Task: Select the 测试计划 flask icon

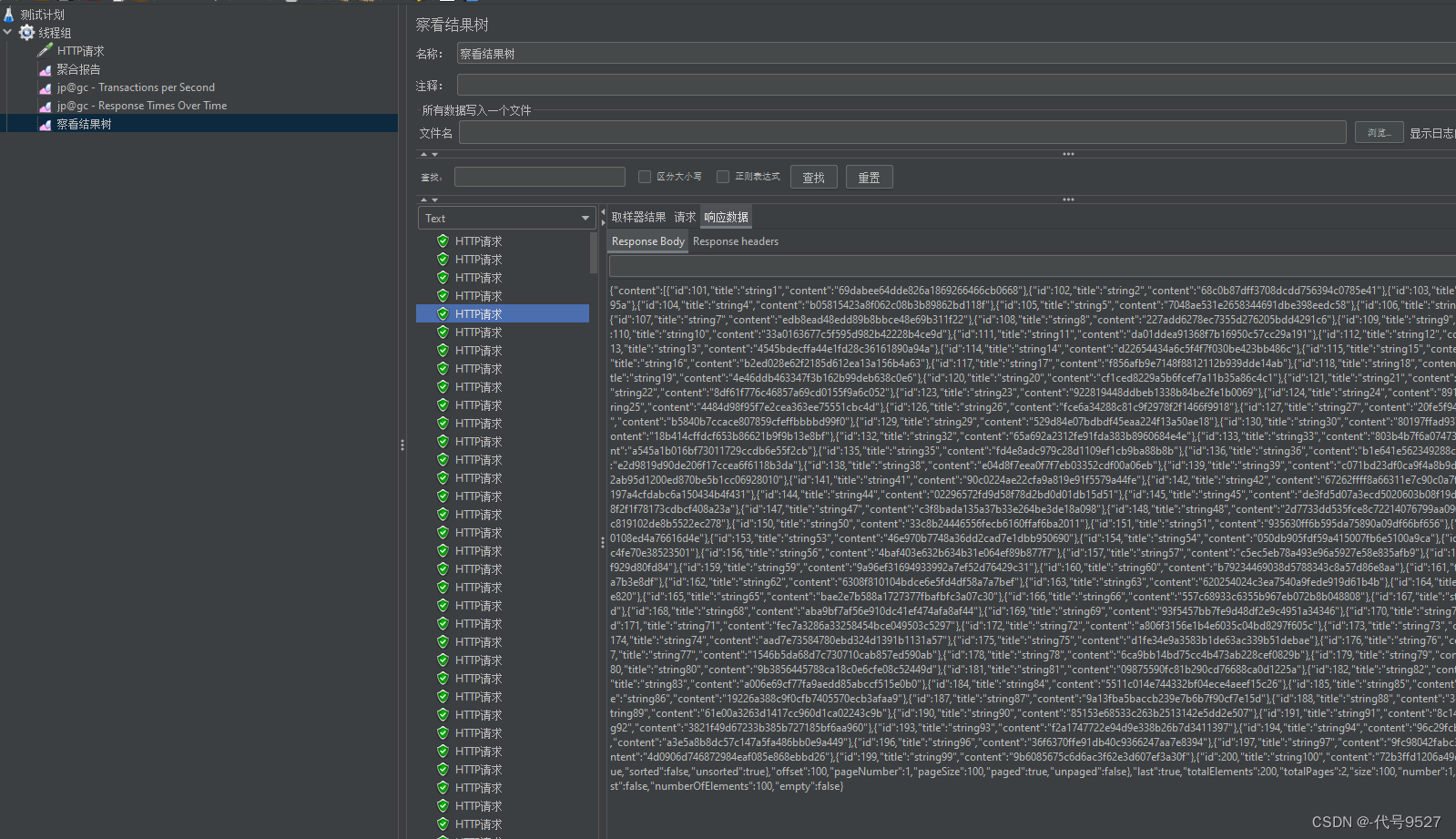Action: coord(9,15)
